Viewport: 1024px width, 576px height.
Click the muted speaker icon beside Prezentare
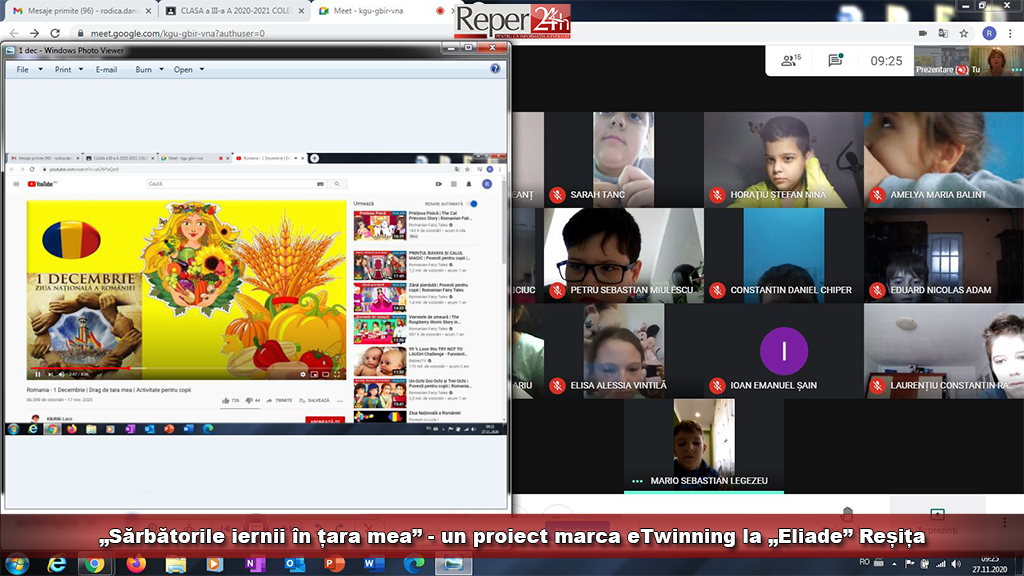pos(961,70)
